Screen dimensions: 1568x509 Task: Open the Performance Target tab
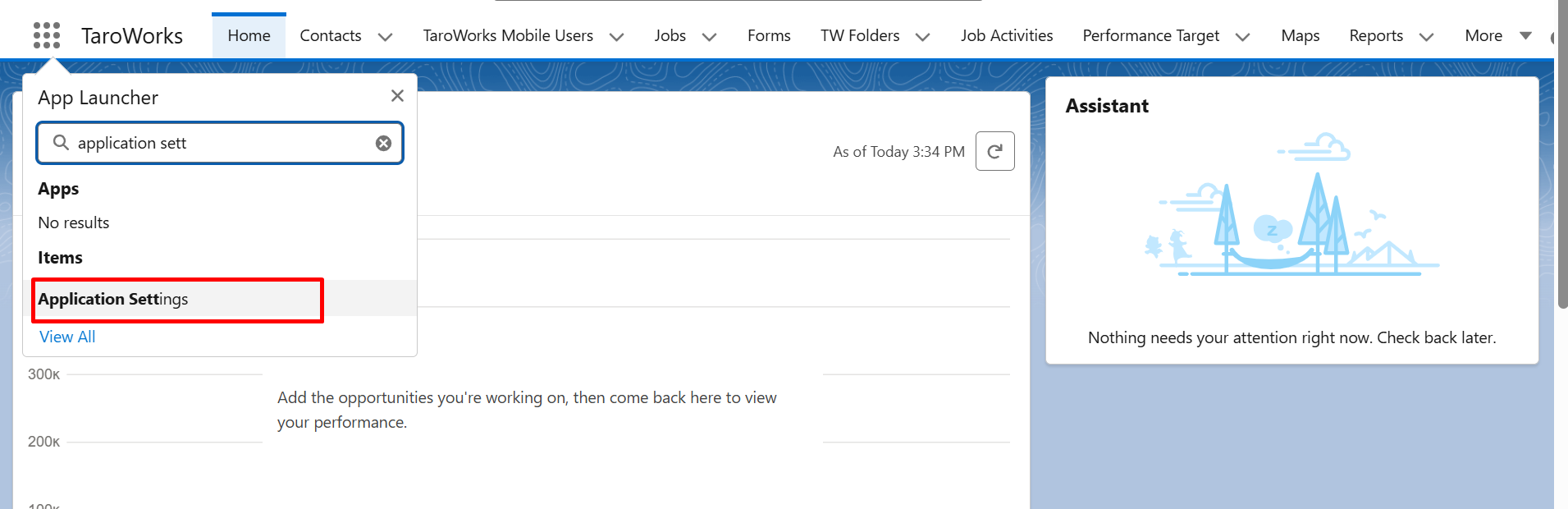click(1150, 35)
